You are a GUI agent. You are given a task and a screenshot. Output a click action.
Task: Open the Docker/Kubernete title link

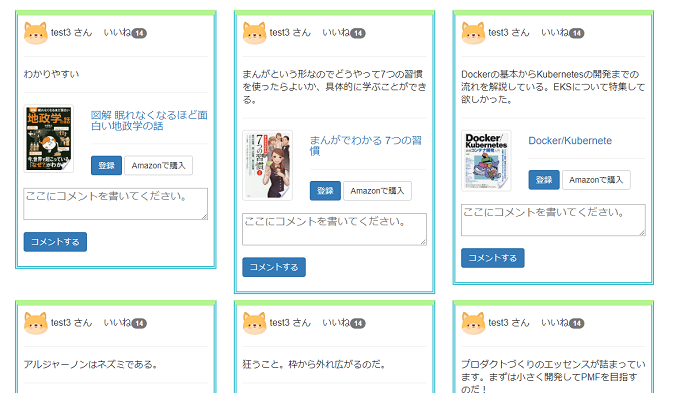570,141
